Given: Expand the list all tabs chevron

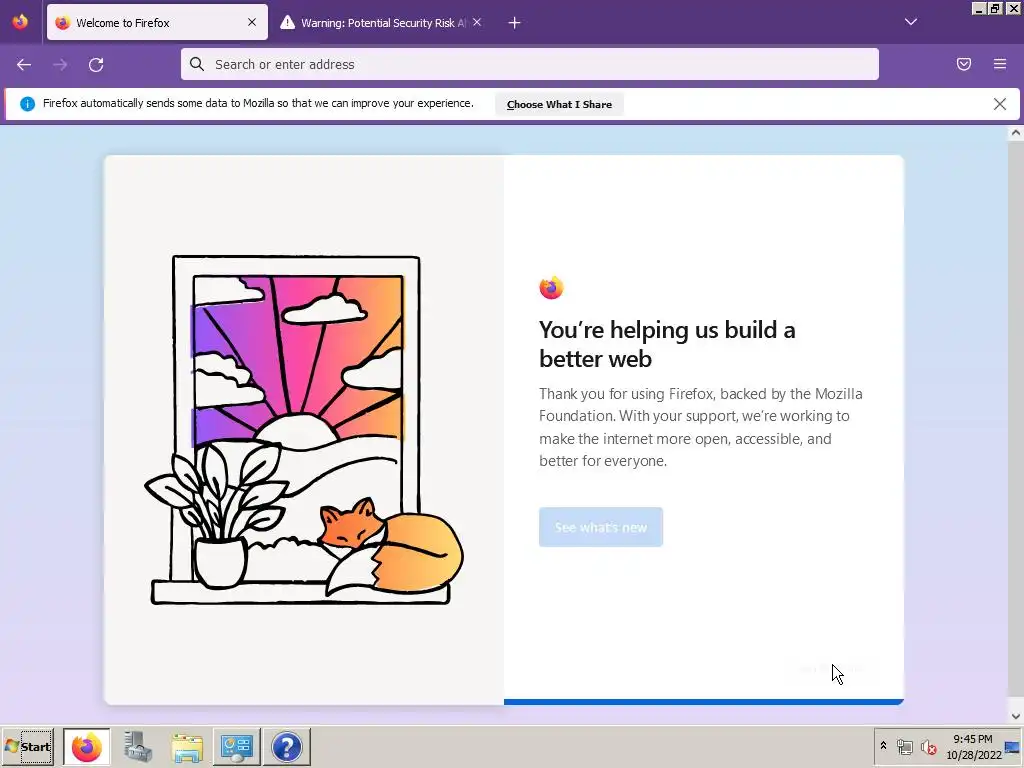Looking at the screenshot, I should [911, 22].
